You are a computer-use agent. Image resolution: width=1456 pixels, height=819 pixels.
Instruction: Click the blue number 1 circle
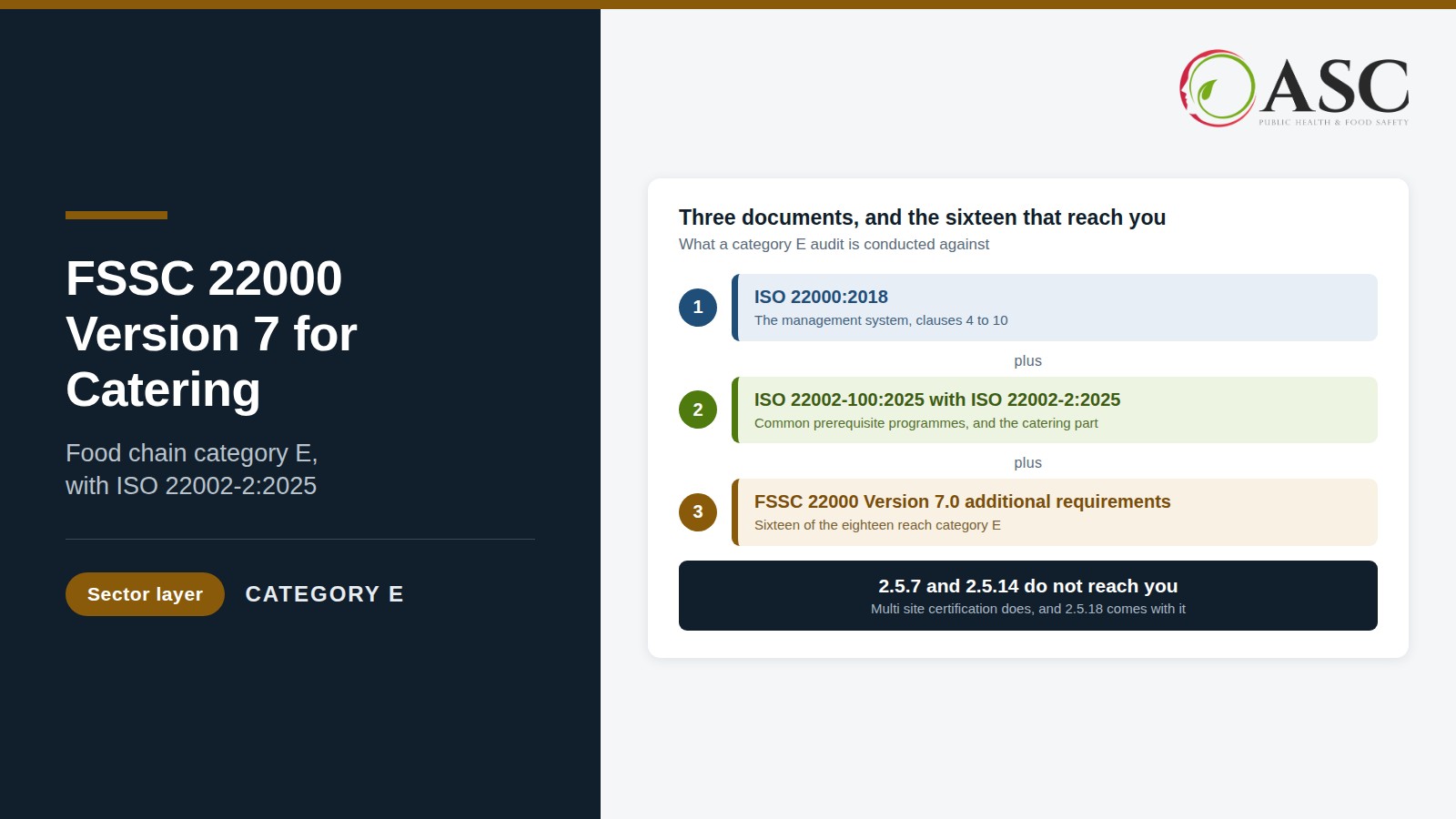(698, 308)
